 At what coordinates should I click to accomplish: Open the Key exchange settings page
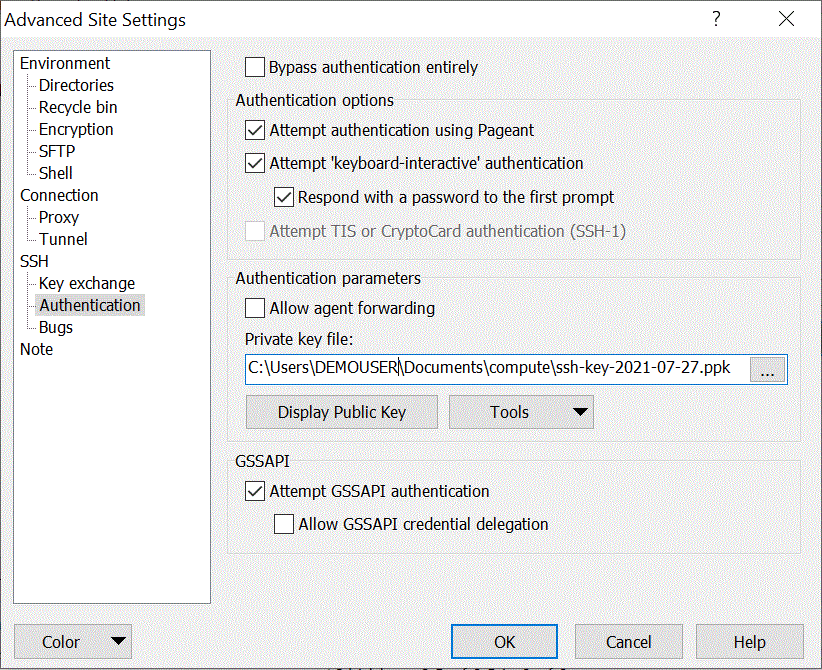86,283
